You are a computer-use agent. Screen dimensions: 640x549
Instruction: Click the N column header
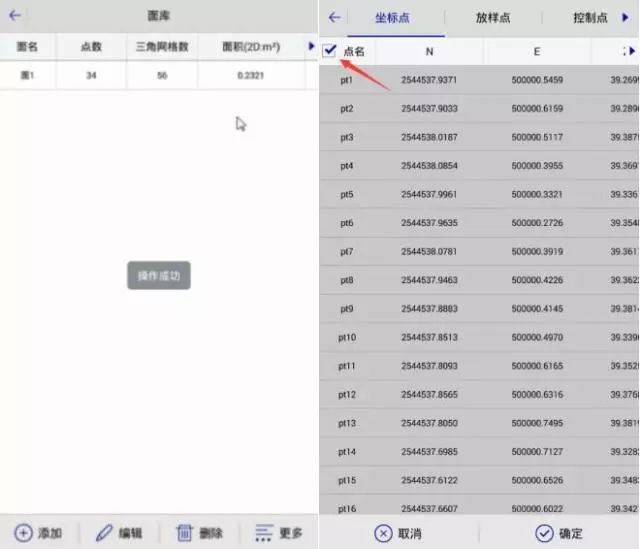tap(429, 51)
